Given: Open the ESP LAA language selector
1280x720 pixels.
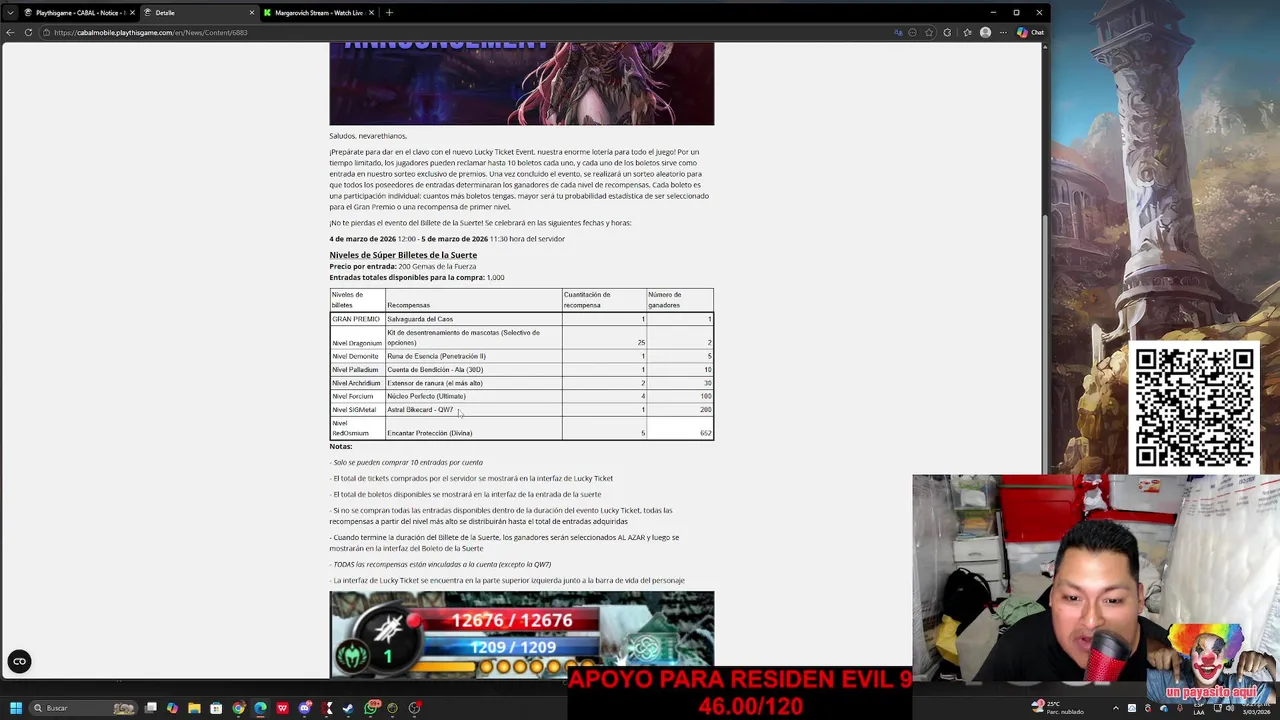Looking at the screenshot, I should pos(1199,708).
